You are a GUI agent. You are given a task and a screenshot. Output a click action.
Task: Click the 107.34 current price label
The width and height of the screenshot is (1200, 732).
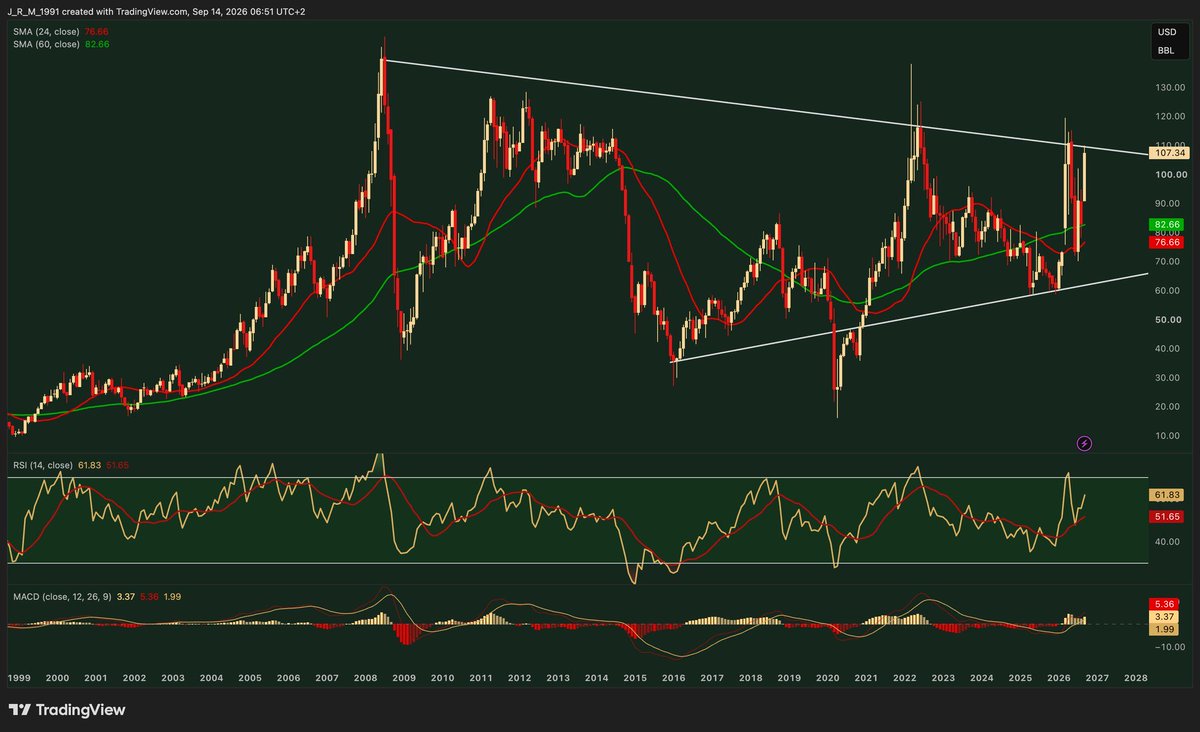(1169, 153)
